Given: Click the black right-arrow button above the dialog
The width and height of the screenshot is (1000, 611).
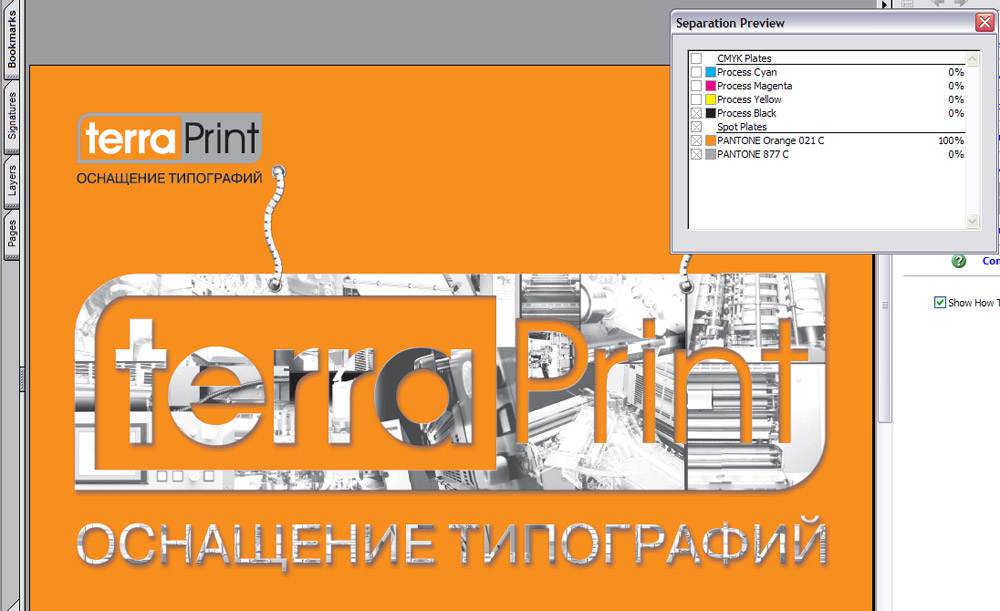Looking at the screenshot, I should tap(884, 4).
